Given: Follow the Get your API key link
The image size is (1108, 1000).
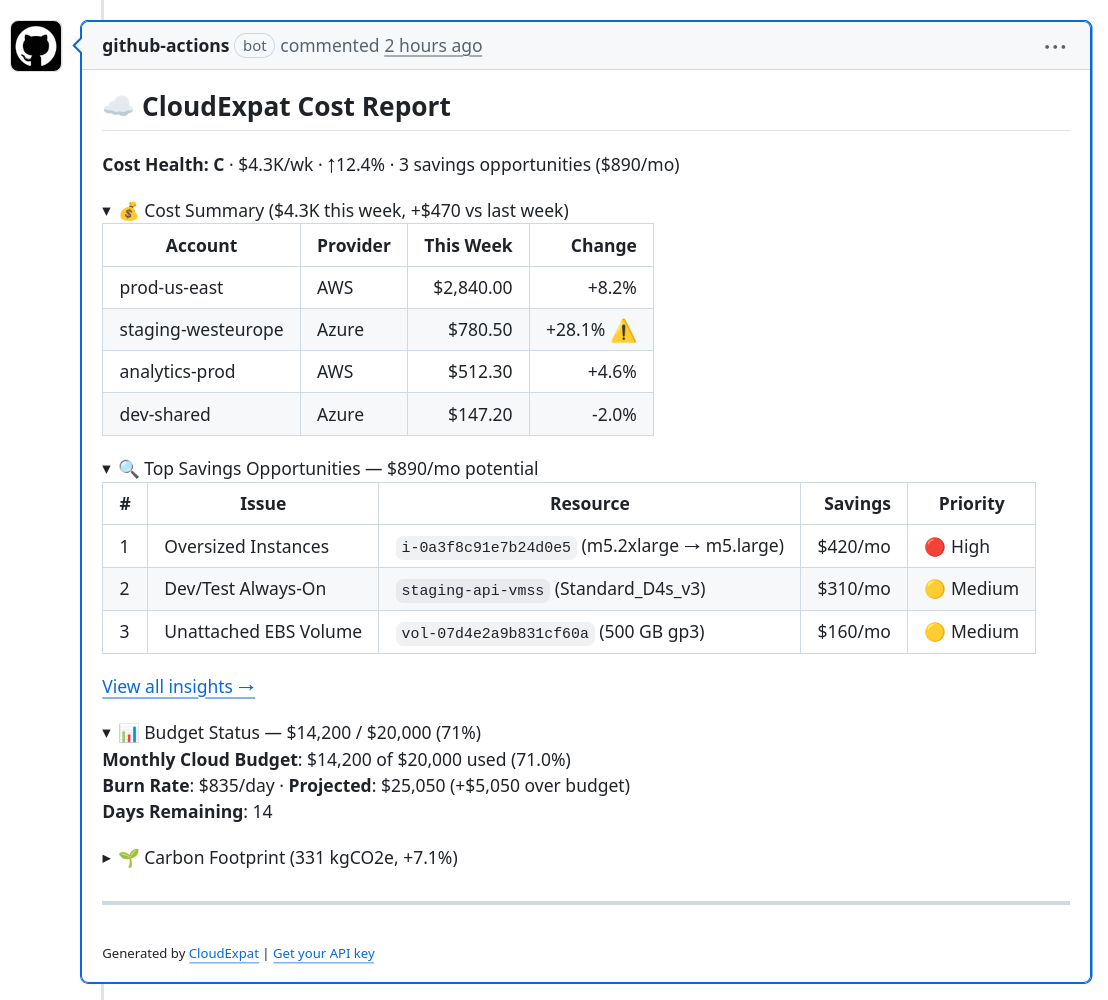Looking at the screenshot, I should pyautogui.click(x=323, y=954).
